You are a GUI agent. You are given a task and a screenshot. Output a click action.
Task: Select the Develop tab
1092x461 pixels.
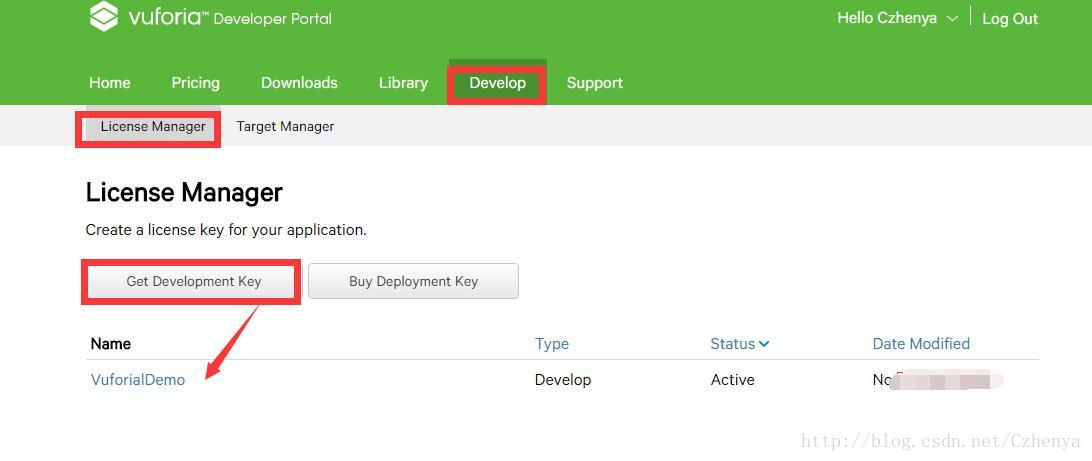coord(497,83)
